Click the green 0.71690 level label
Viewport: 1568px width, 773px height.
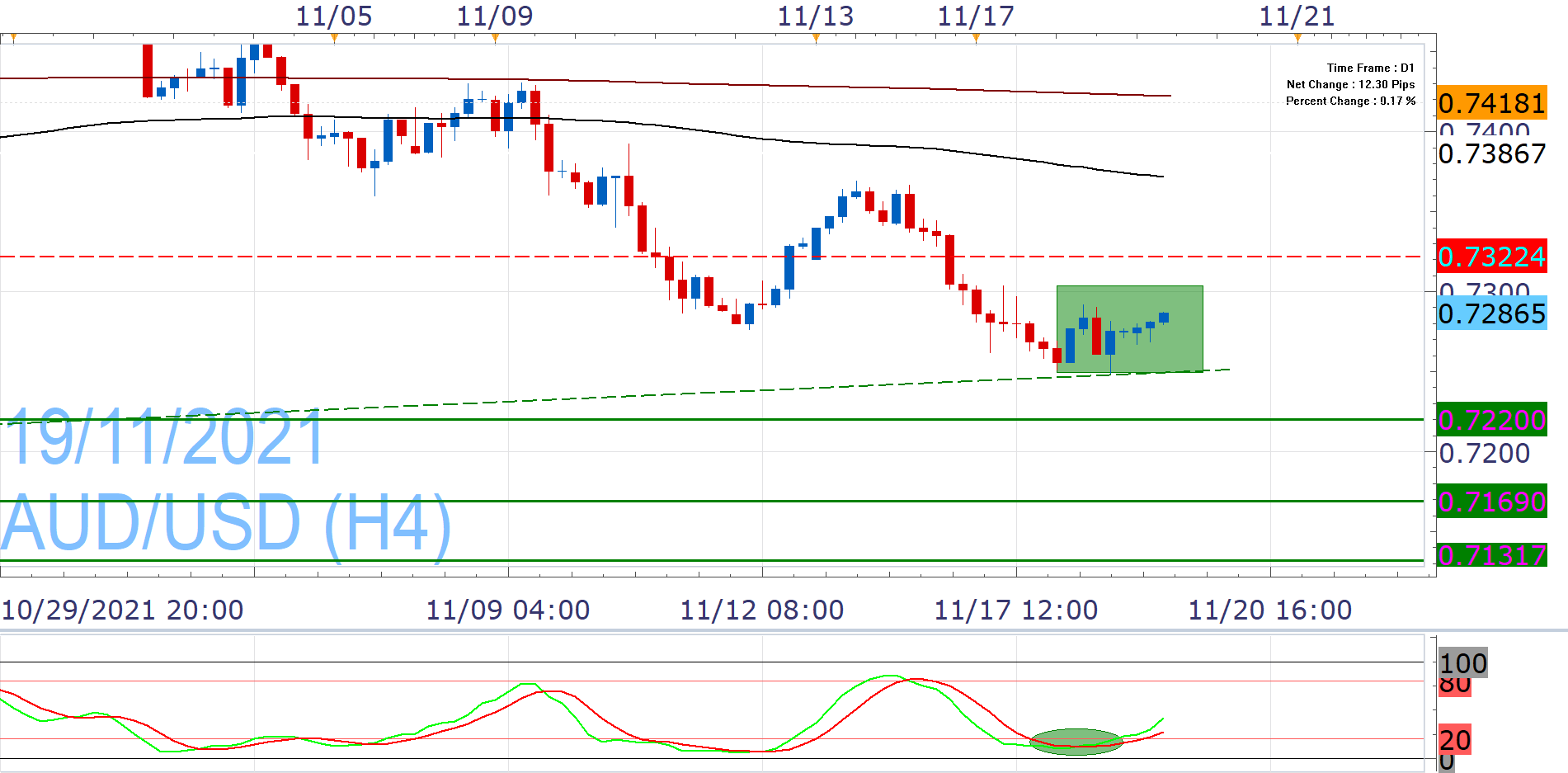tap(1491, 501)
